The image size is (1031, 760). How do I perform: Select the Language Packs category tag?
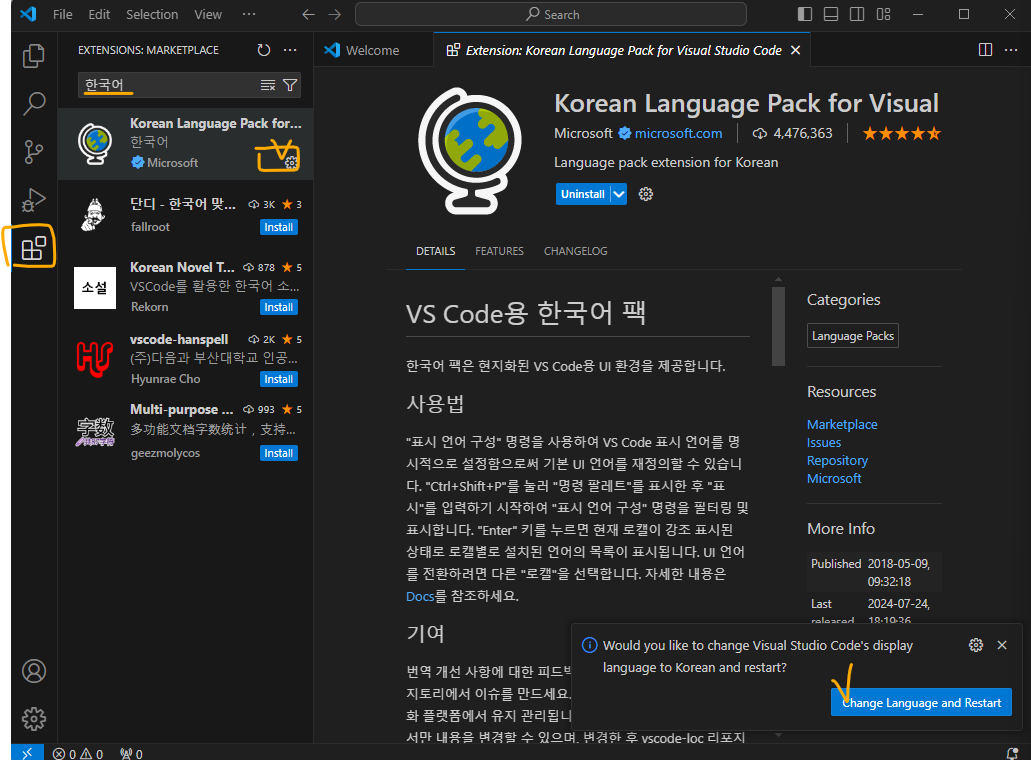(852, 336)
